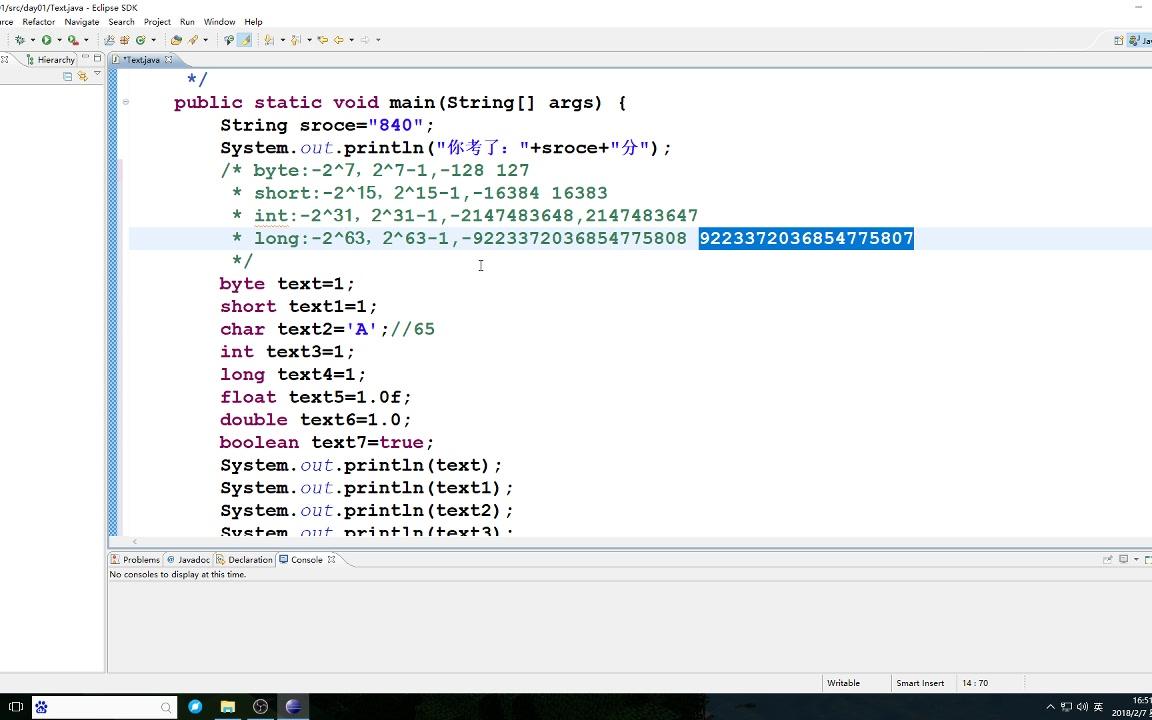Image resolution: width=1152 pixels, height=720 pixels.
Task: Expand the External Tools dropdown arrow
Action: point(85,40)
